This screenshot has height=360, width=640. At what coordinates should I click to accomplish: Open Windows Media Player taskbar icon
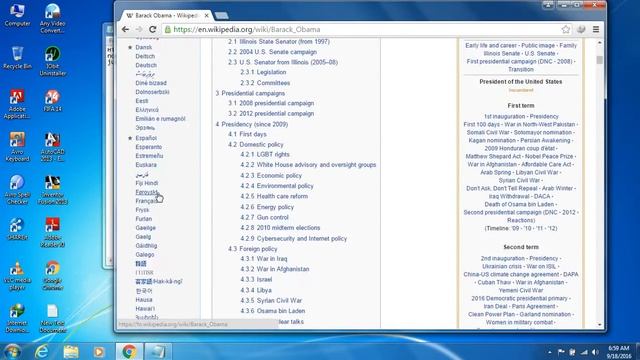(x=99, y=351)
